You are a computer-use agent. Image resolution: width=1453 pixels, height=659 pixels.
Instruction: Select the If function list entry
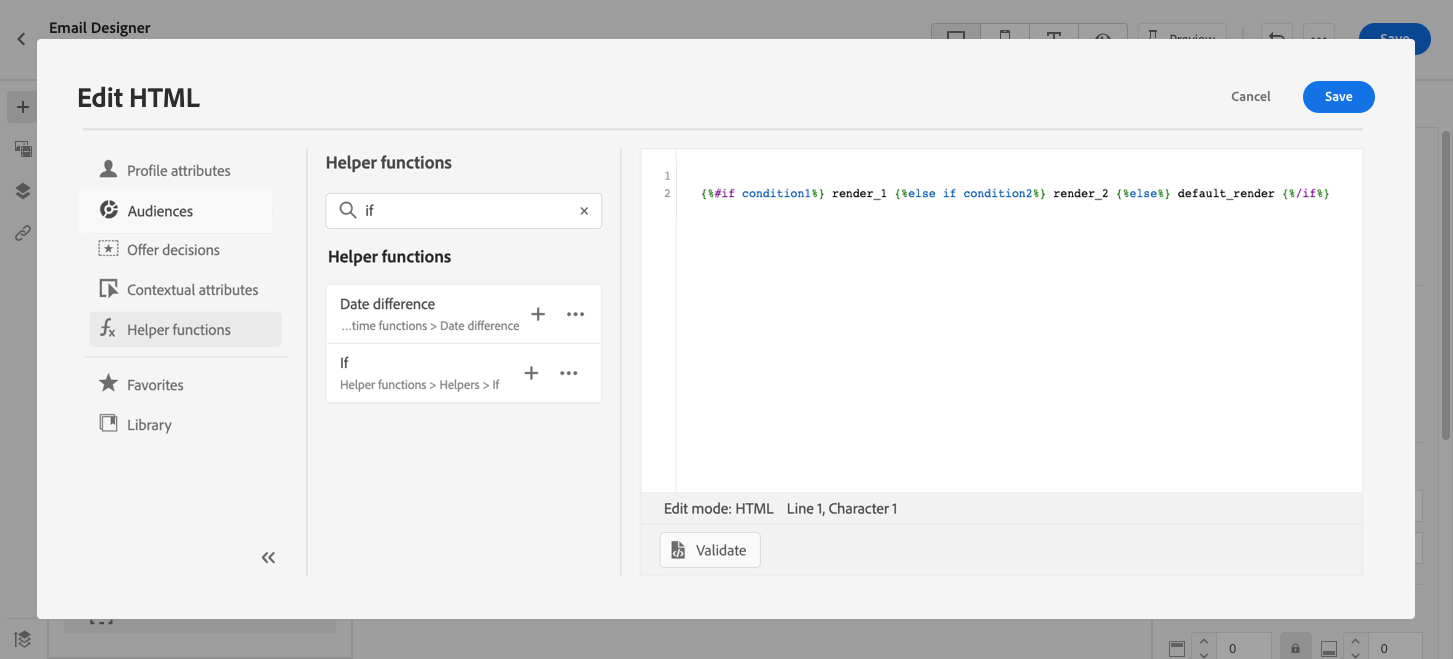pos(420,373)
